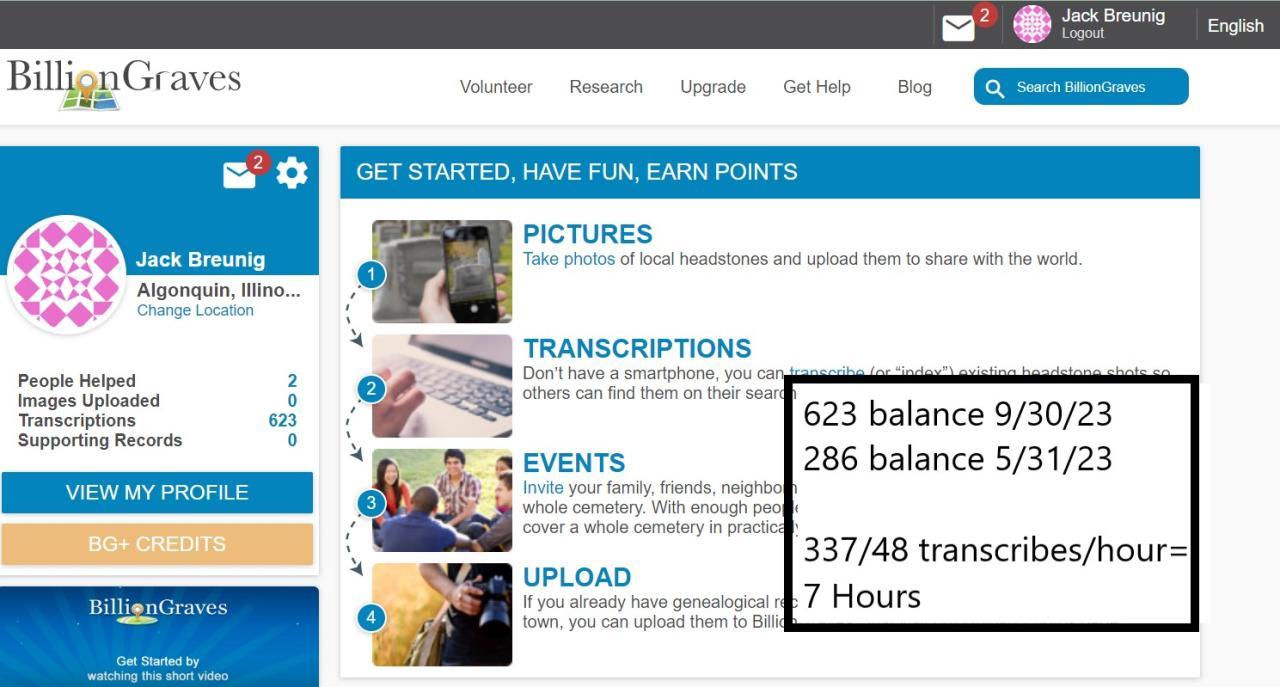Click the UPLOAD heading
Screen dimensions: 1280x687
click(x=577, y=577)
